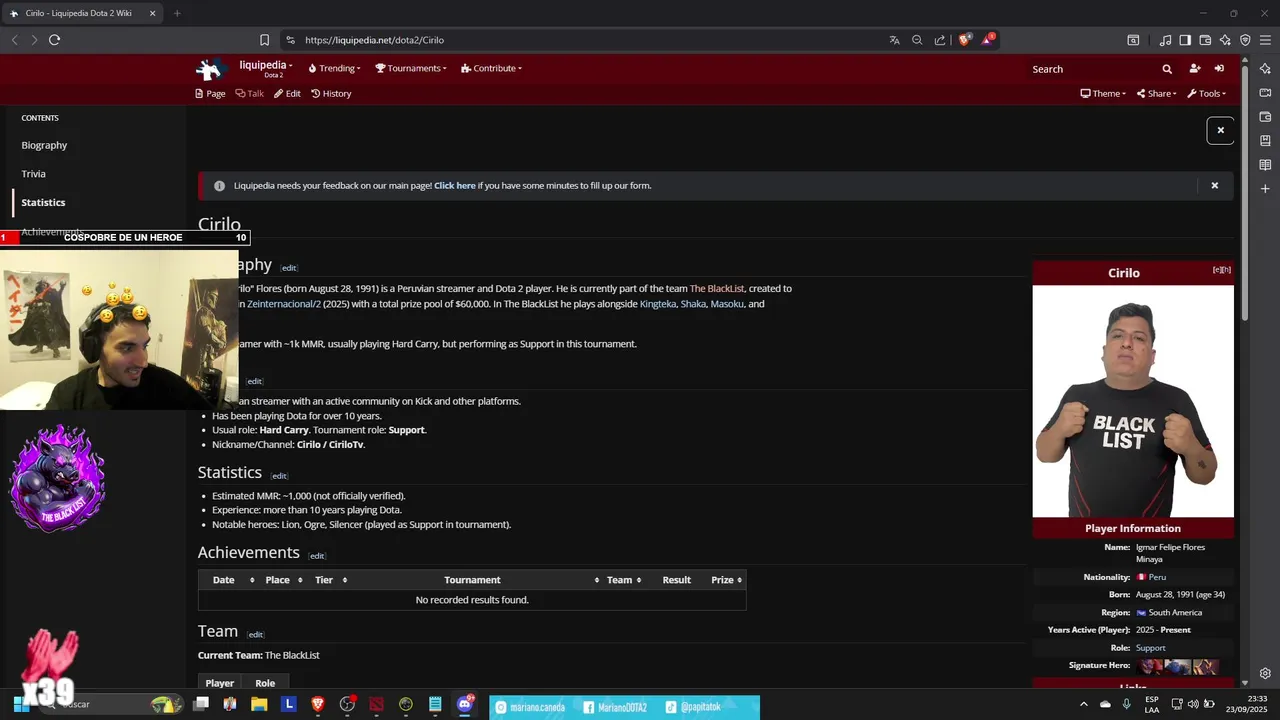
Task: Click third signature hero icon
Action: coord(1204,666)
